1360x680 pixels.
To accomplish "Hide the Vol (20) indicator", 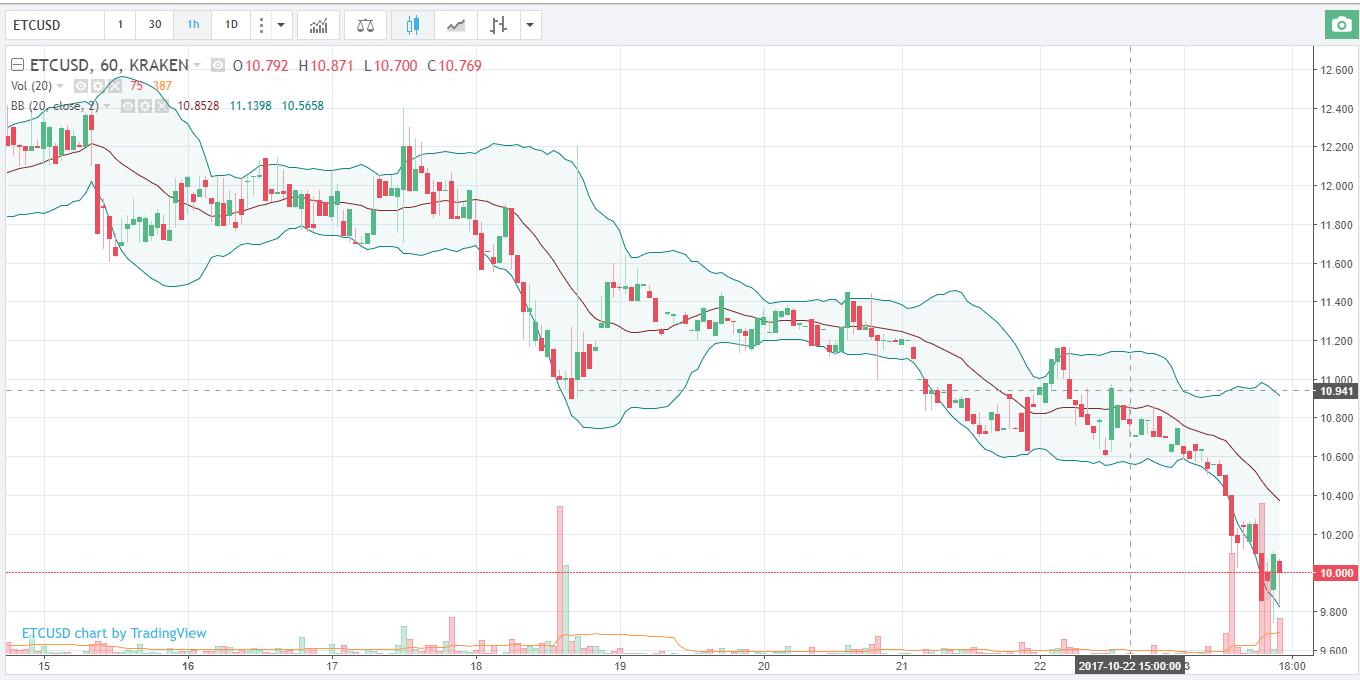I will pyautogui.click(x=82, y=86).
